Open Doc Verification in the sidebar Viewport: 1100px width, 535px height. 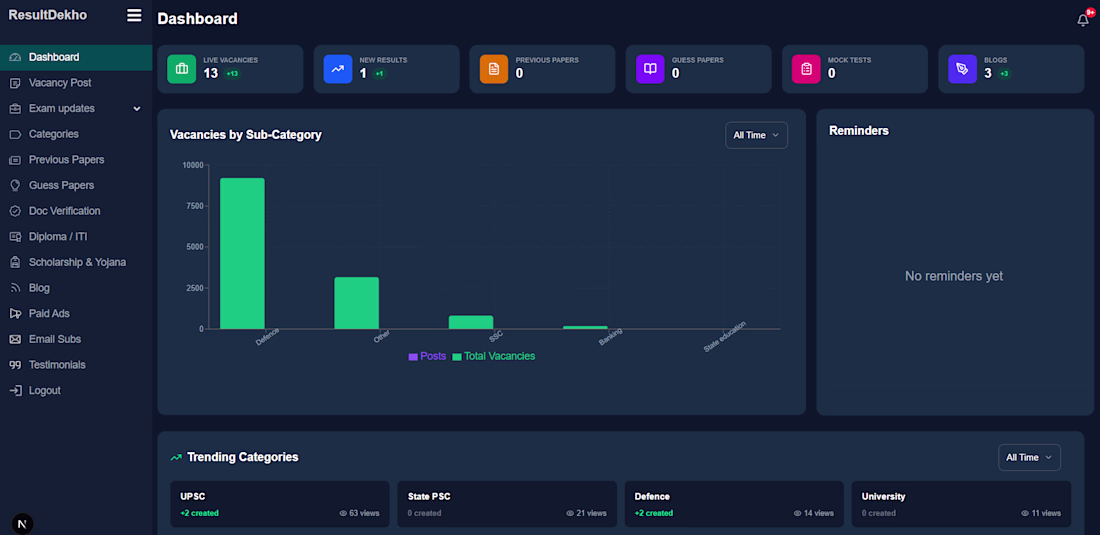point(76,211)
